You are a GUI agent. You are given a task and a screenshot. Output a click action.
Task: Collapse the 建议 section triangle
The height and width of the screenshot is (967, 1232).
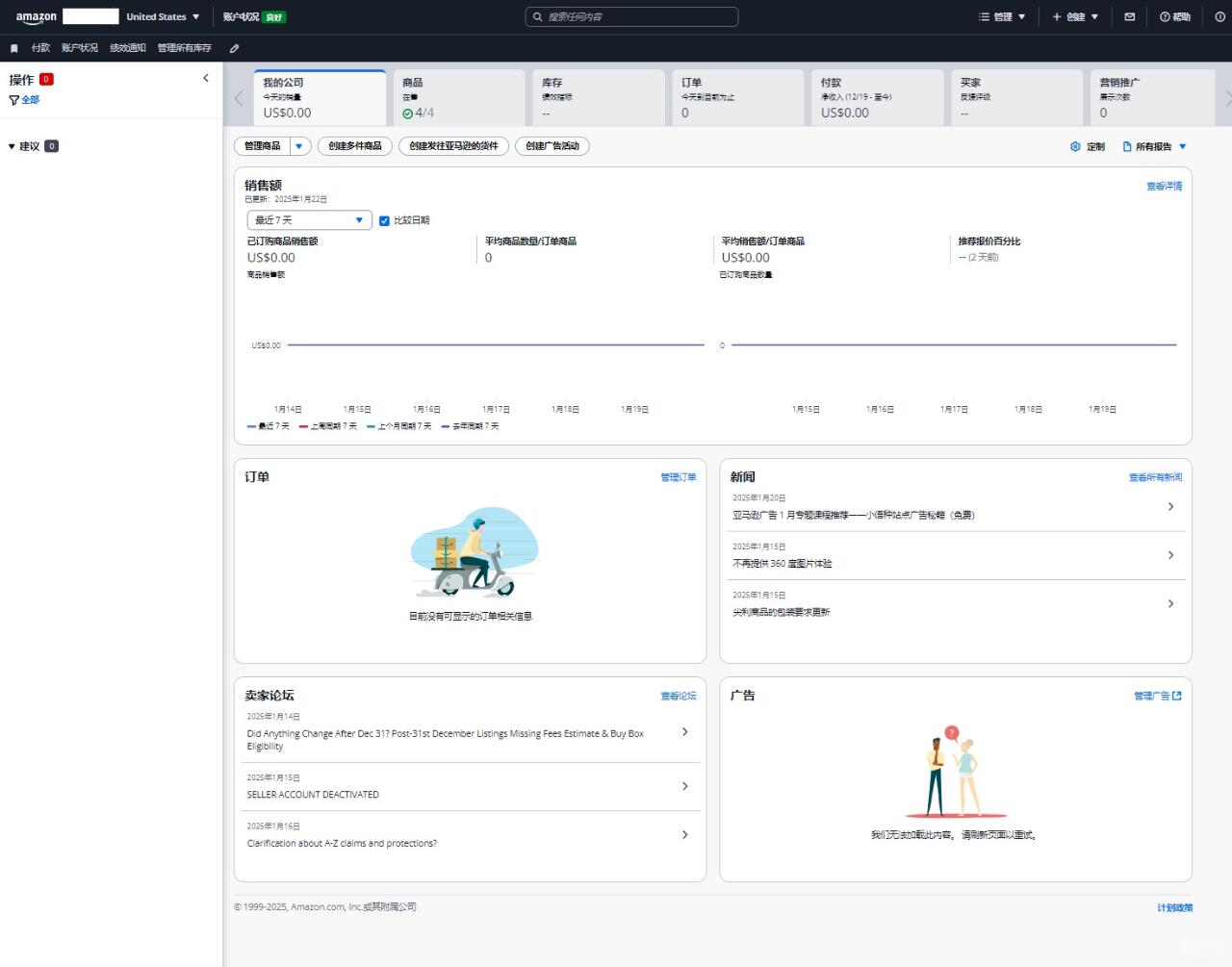coord(12,146)
